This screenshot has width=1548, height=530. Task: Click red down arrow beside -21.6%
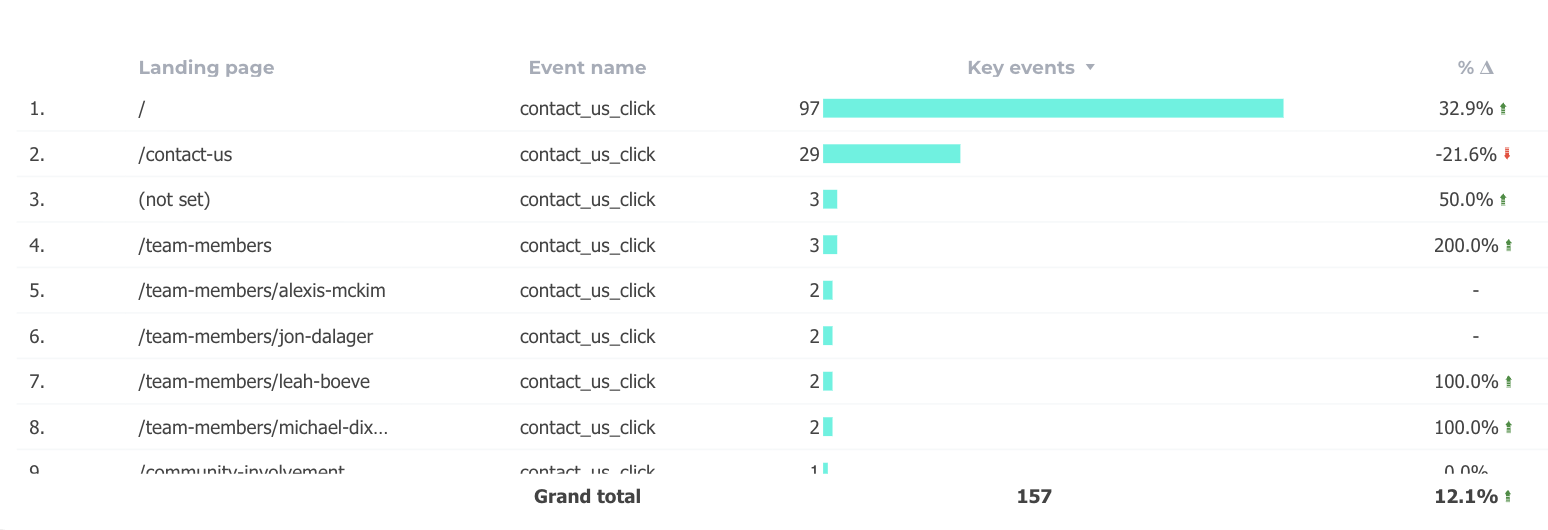click(1507, 155)
